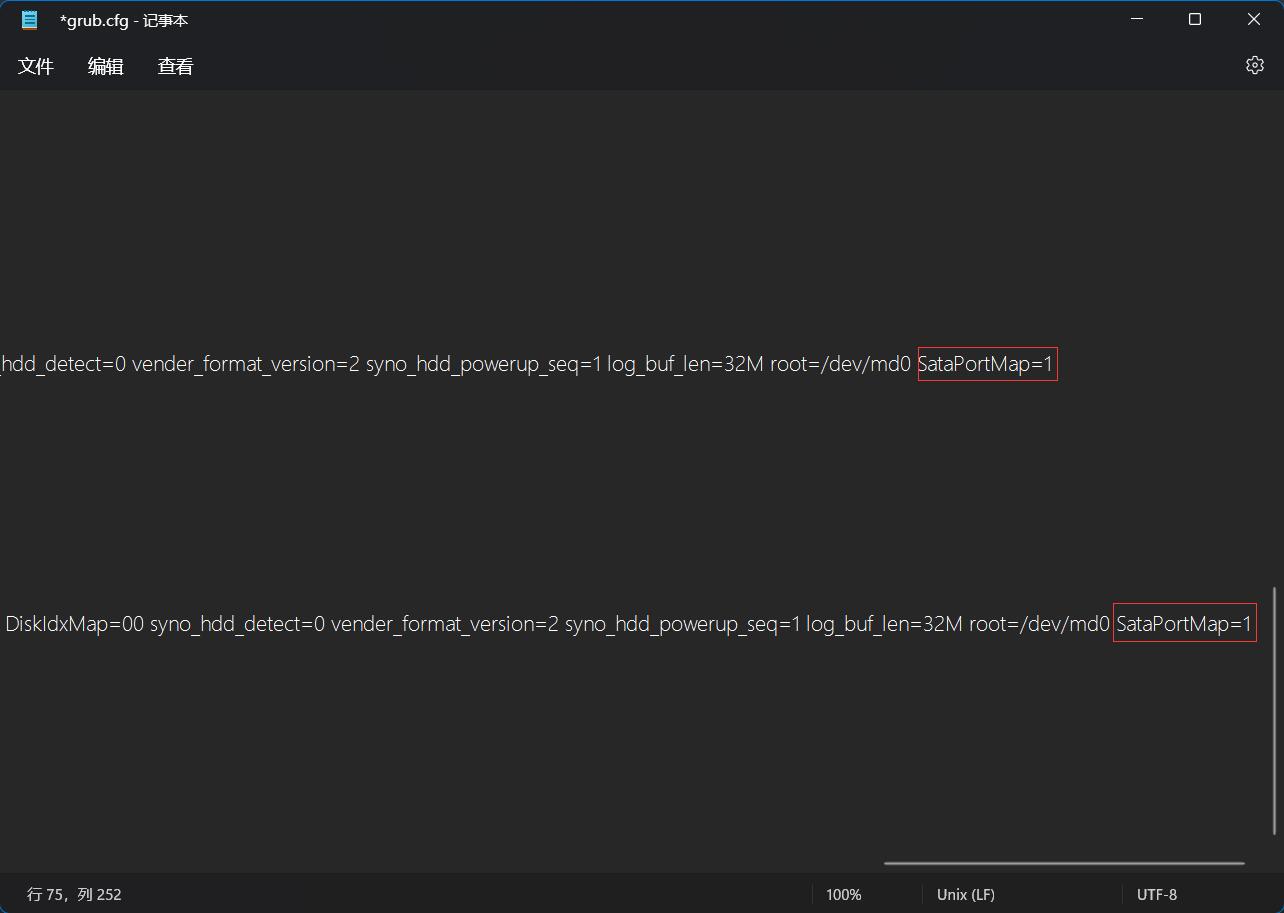Viewport: 1284px width, 913px height.
Task: Place cursor in upper line's SataPortMap=1
Action: pos(986,364)
